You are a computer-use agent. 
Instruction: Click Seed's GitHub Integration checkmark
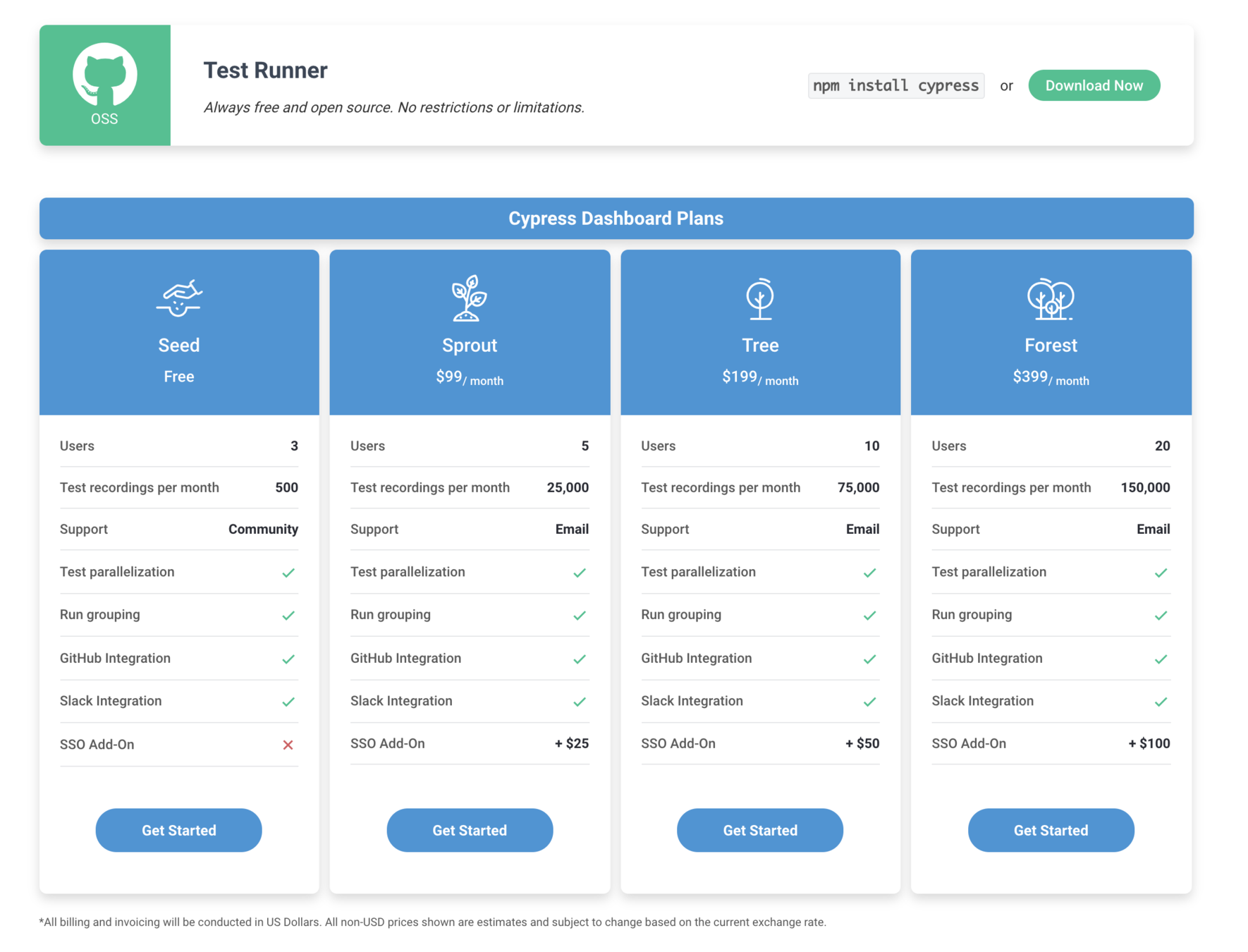[x=288, y=659]
